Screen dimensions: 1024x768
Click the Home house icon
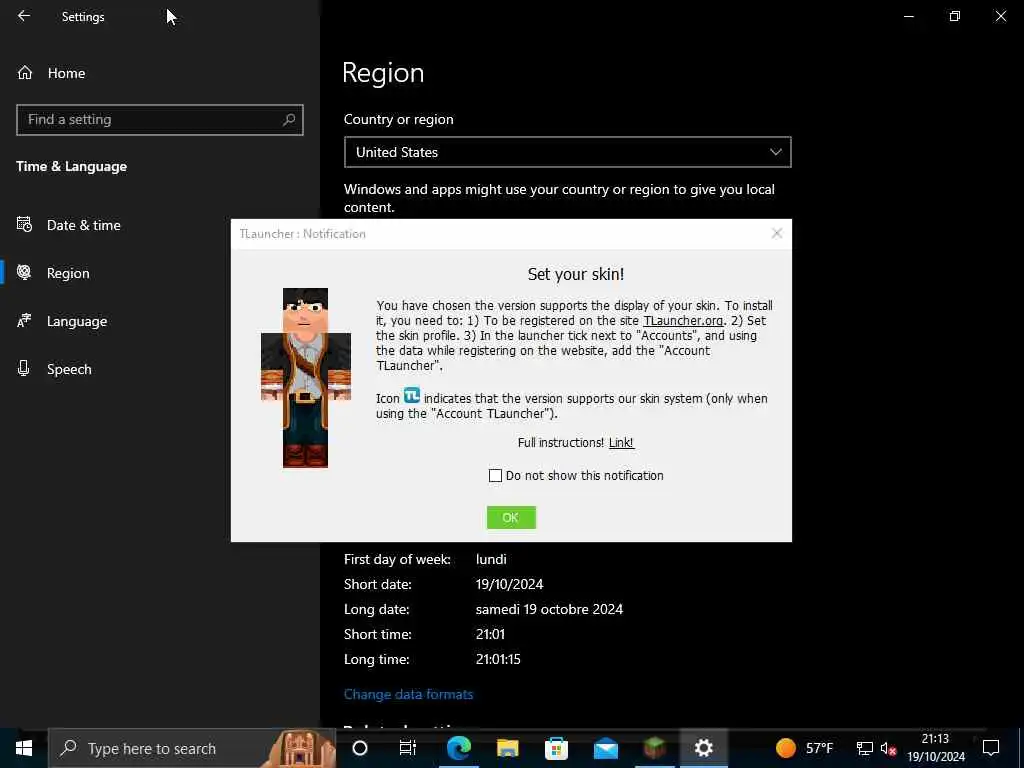point(25,72)
